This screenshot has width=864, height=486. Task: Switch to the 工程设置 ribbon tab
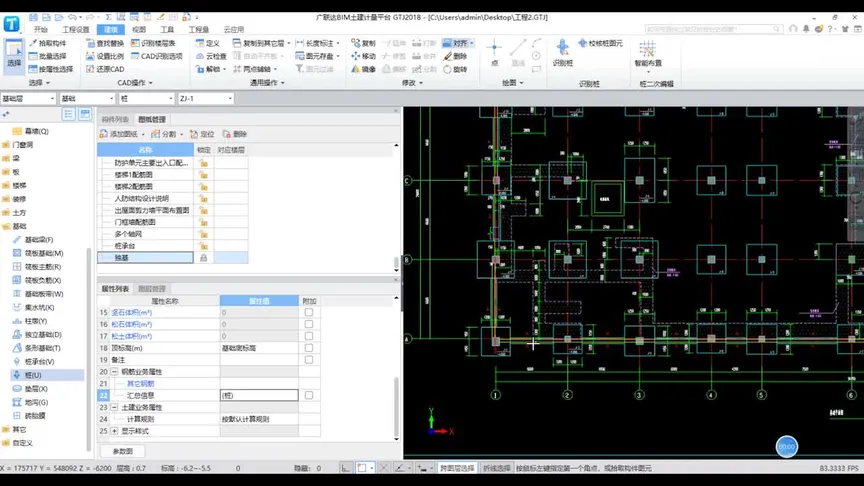(75, 30)
